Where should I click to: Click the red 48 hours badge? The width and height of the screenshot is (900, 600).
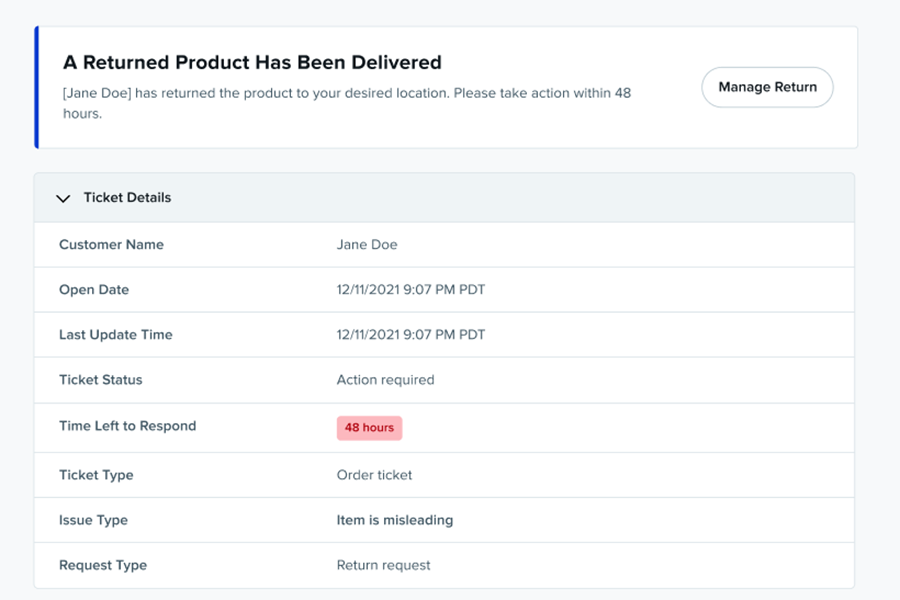(x=369, y=428)
